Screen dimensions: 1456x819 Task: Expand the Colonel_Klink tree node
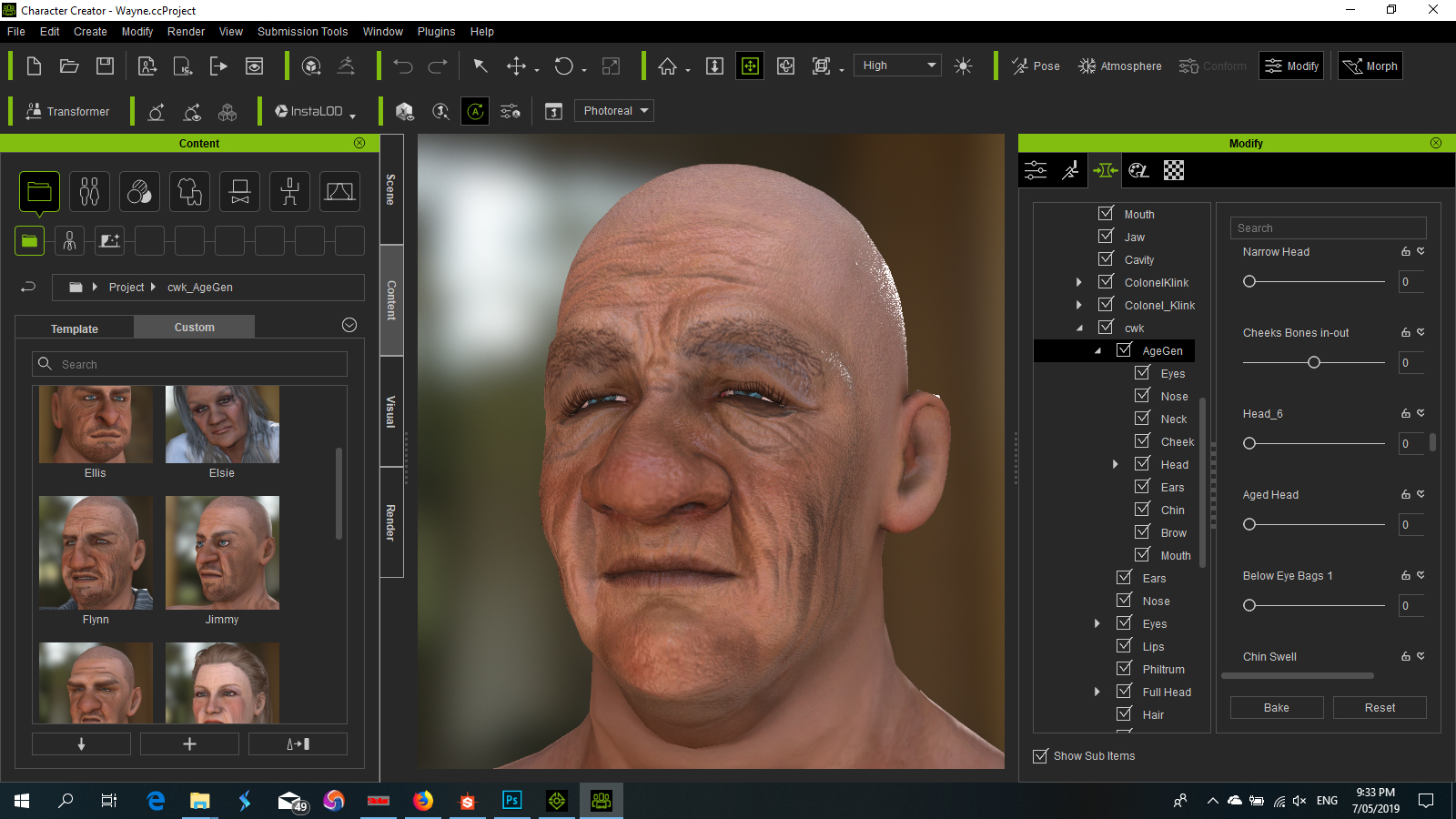coord(1079,305)
